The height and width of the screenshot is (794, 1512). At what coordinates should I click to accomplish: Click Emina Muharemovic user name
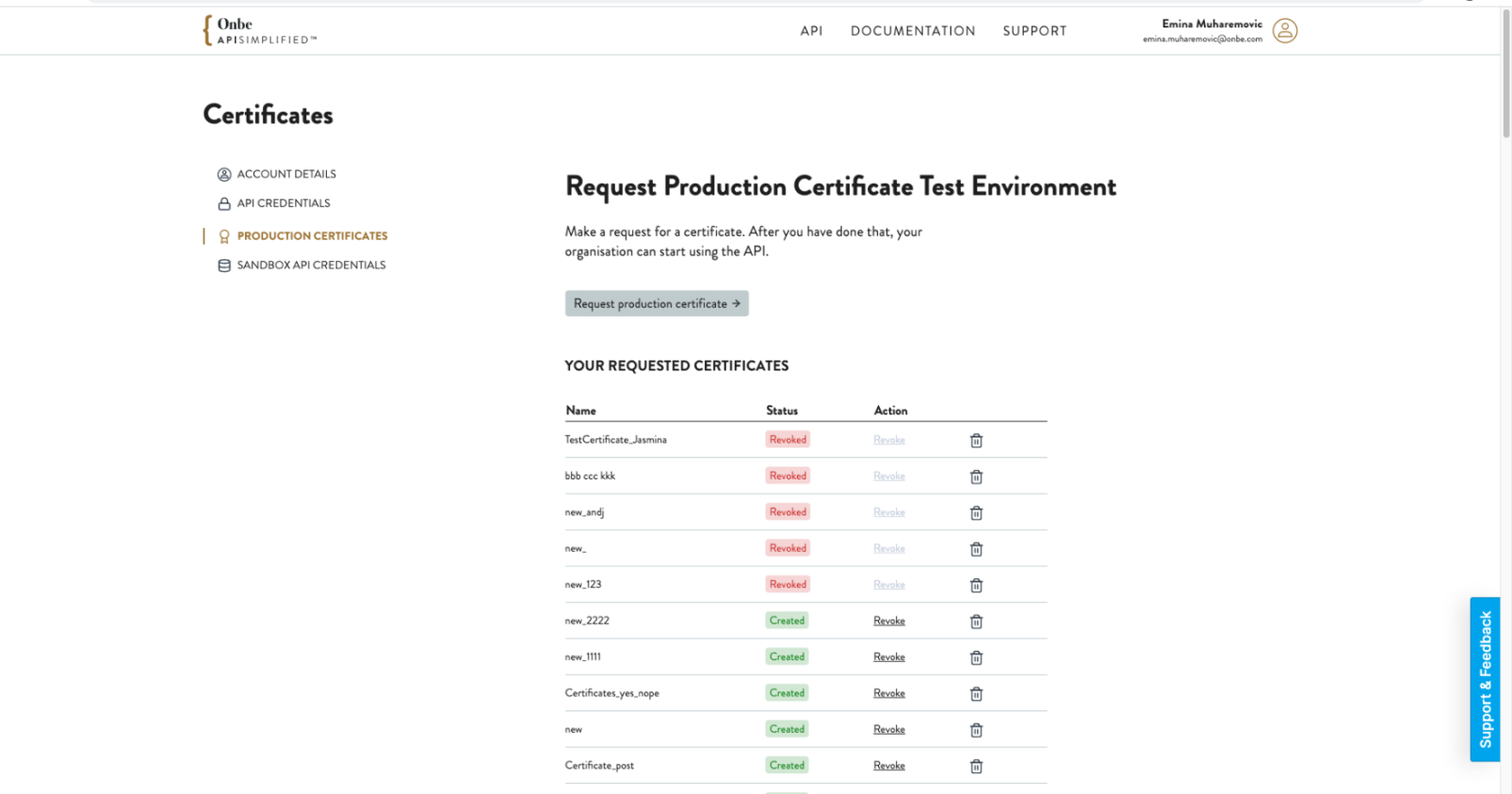click(1211, 24)
